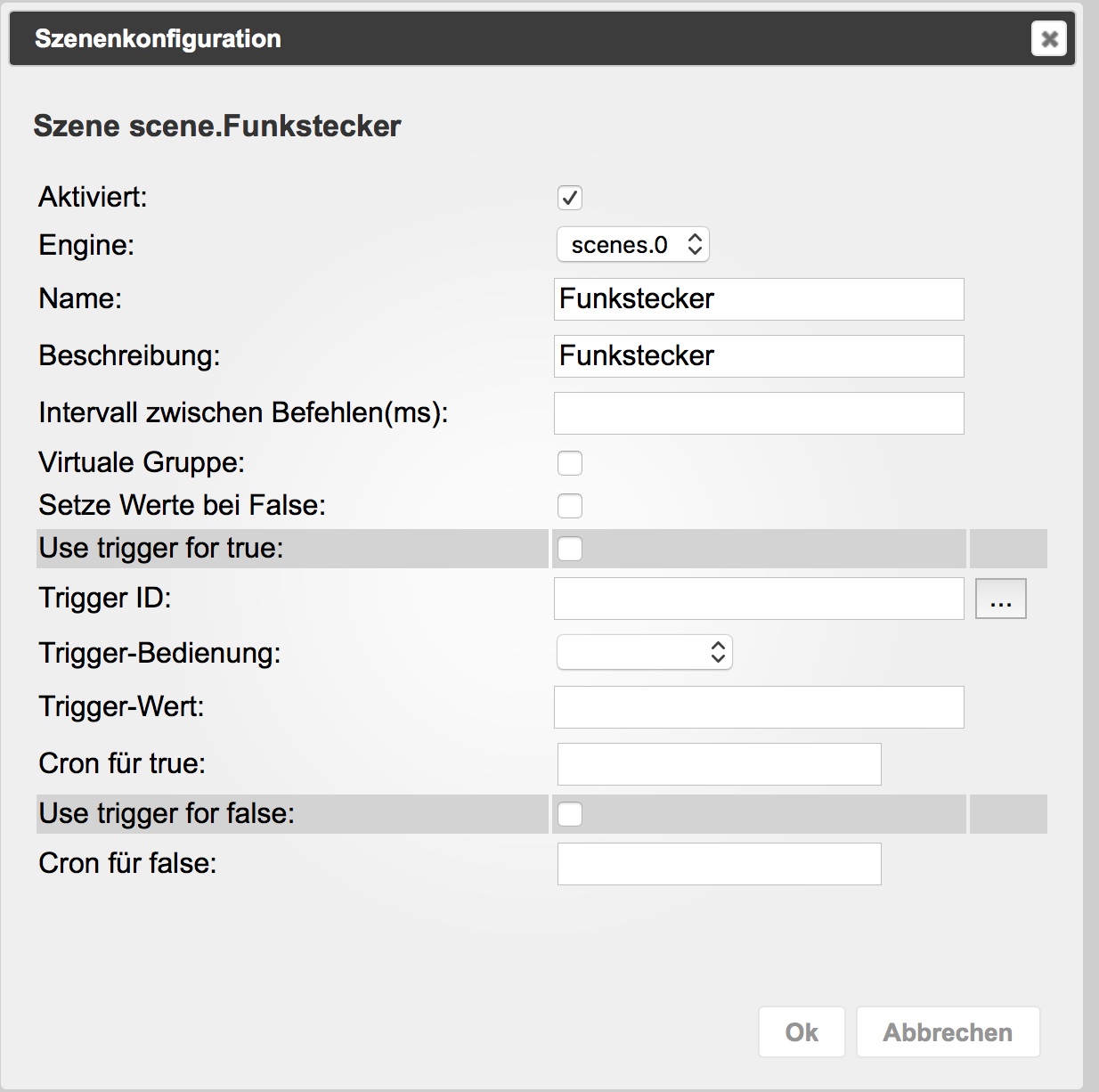Open the Engine scenes.0 dropdown
1099x1092 pixels.
[632, 245]
